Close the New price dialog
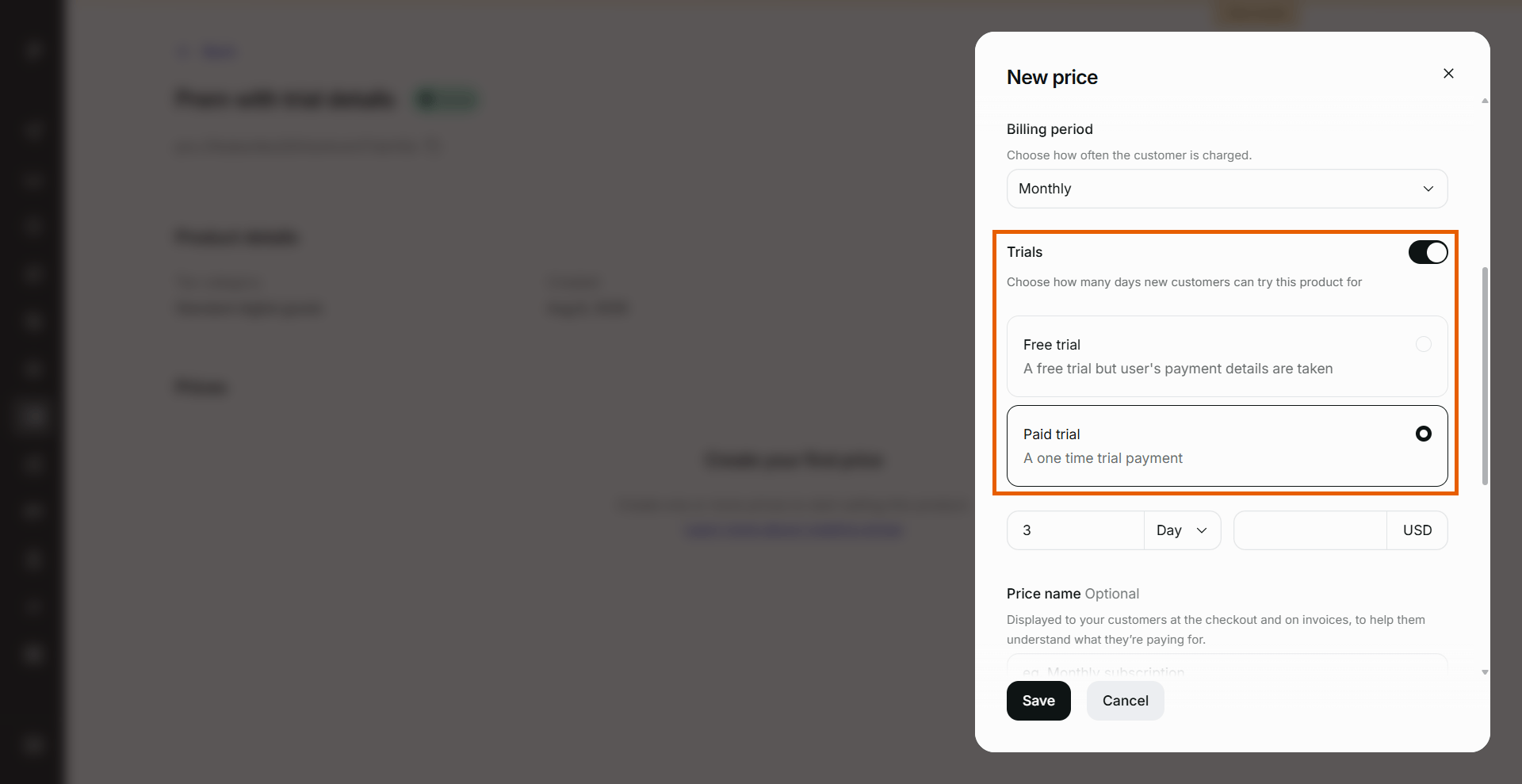Image resolution: width=1522 pixels, height=784 pixels. [1448, 74]
